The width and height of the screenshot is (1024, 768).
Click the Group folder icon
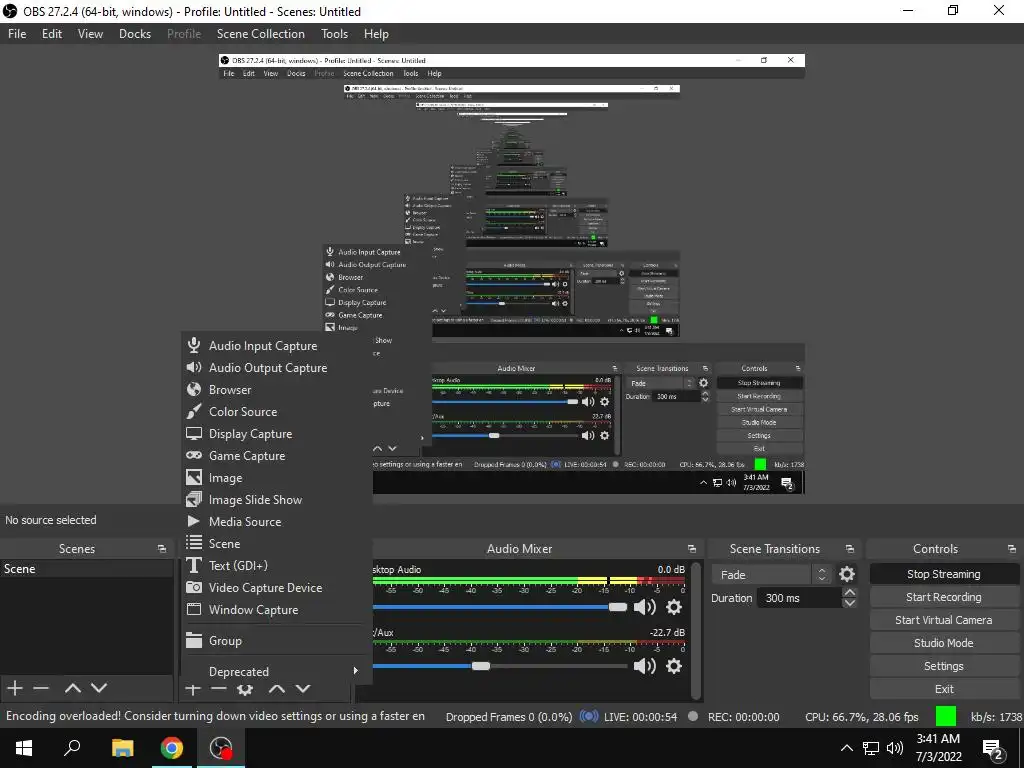[x=193, y=641]
